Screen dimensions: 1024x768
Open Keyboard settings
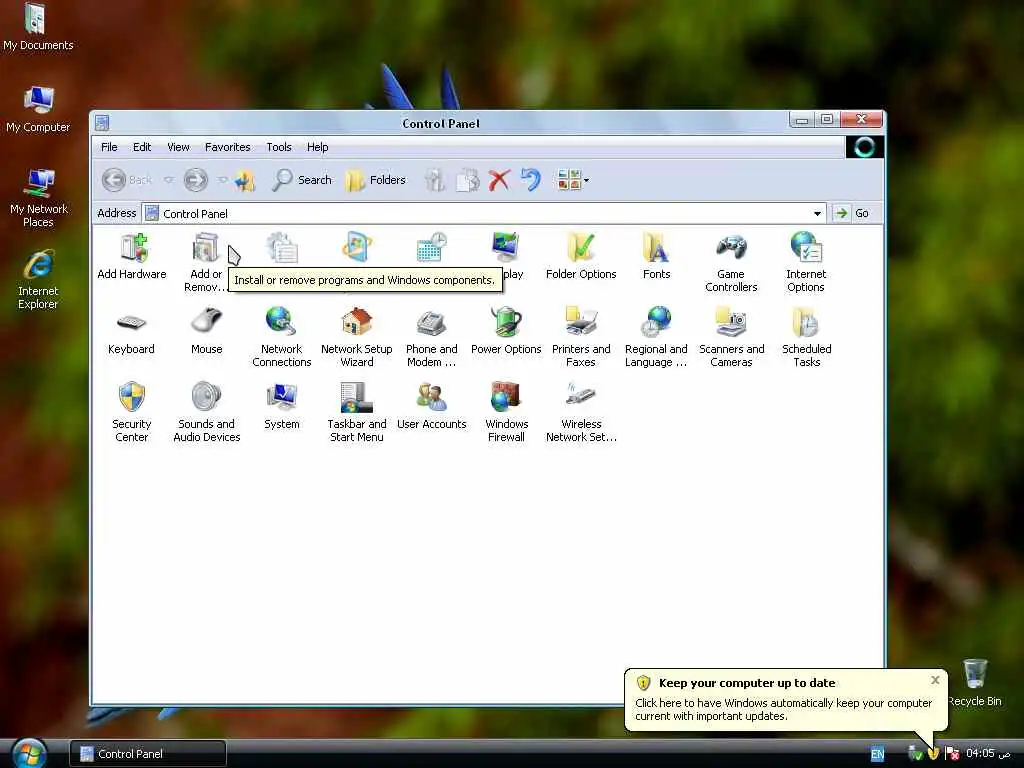pos(131,331)
